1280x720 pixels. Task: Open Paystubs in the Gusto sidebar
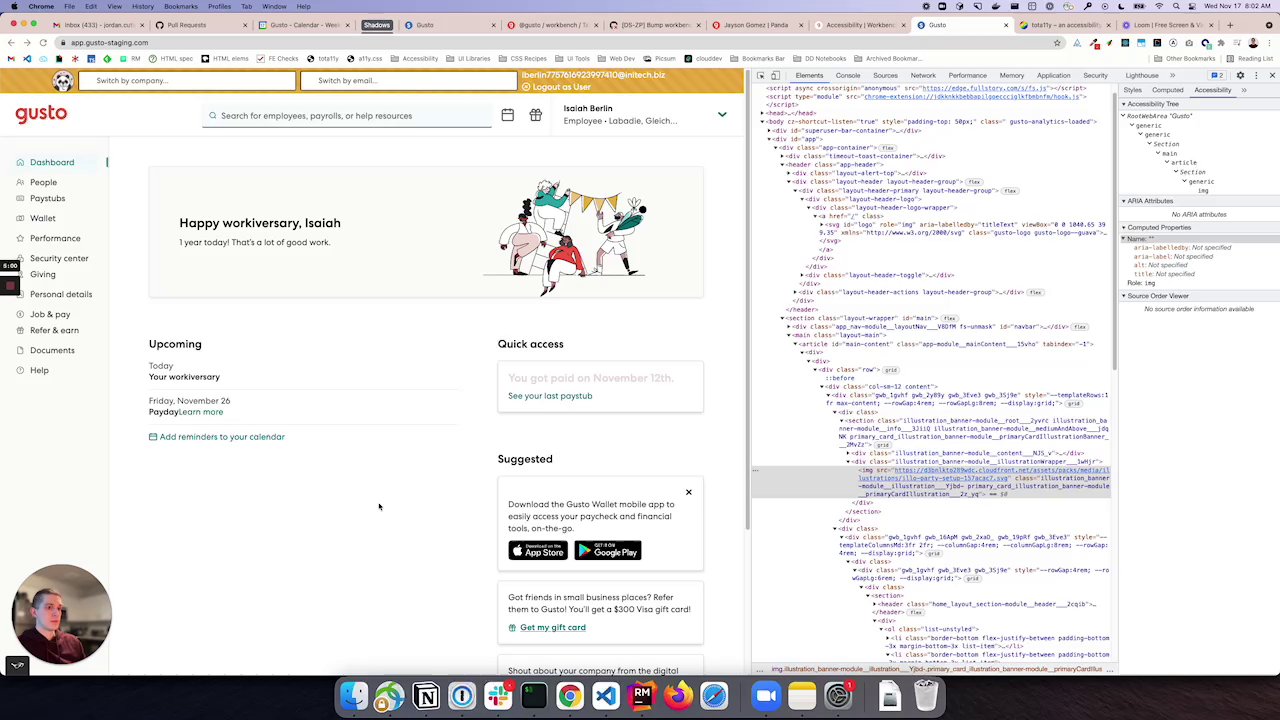[x=47, y=198]
